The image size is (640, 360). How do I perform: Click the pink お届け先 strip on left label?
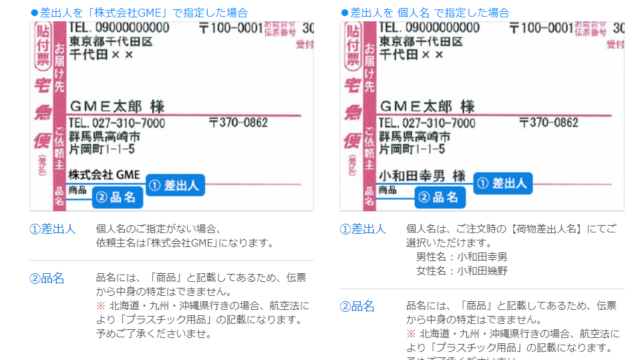[60, 67]
